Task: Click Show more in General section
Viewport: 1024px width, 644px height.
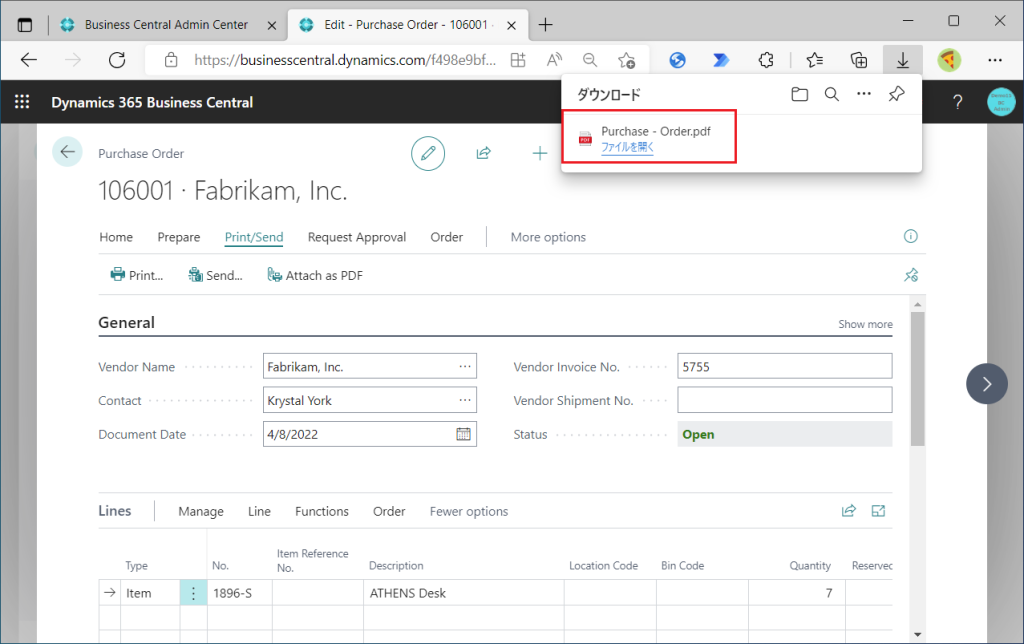Action: (x=865, y=324)
